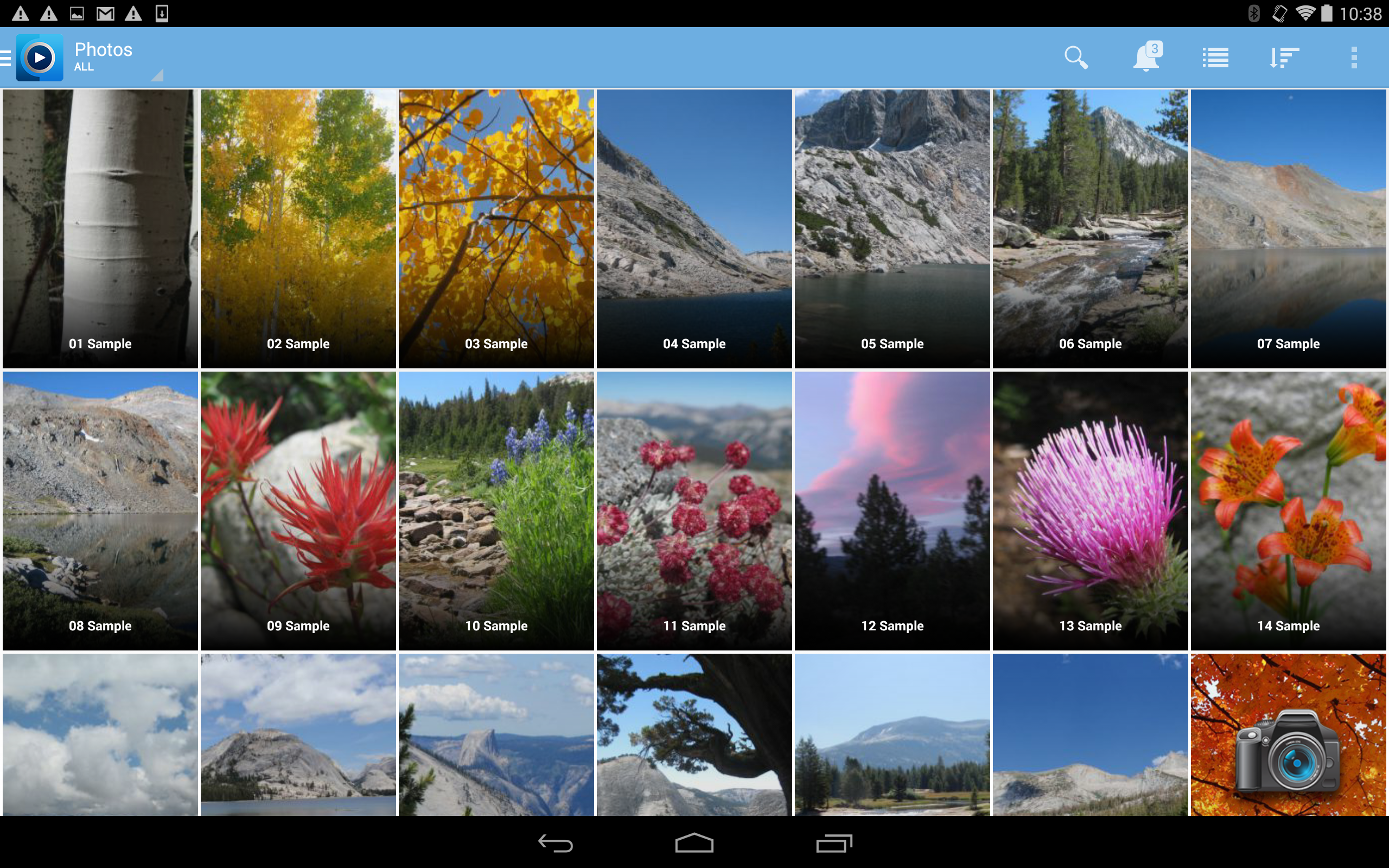Select the 06 Sample river photo
This screenshot has height=868, width=1389.
coord(1090,228)
